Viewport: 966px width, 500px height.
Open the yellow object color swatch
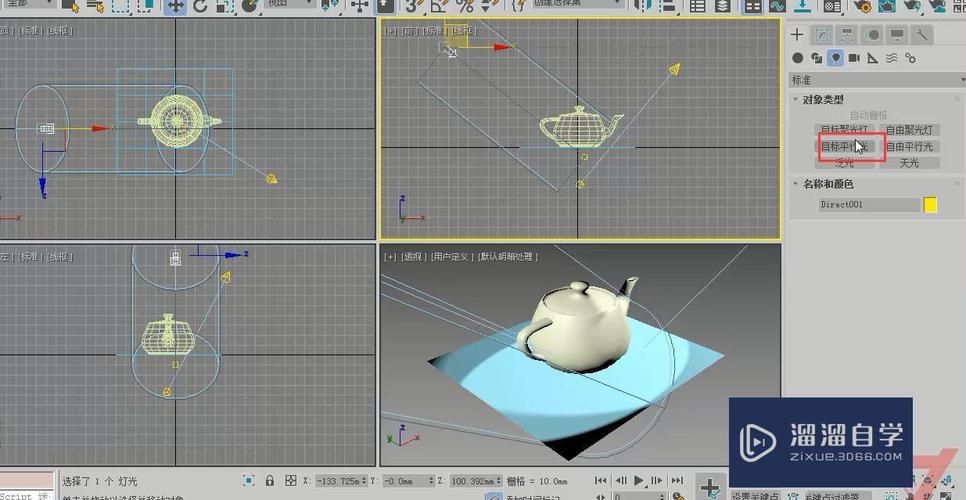[x=930, y=205]
